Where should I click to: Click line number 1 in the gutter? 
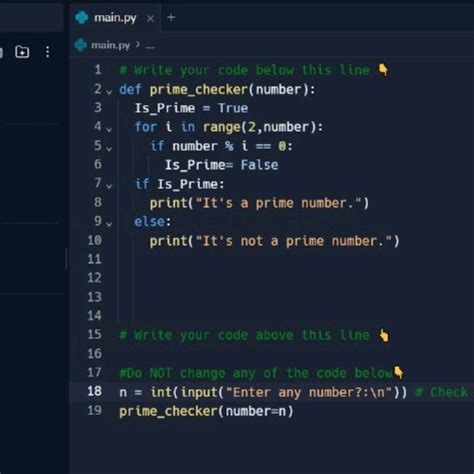(x=98, y=70)
